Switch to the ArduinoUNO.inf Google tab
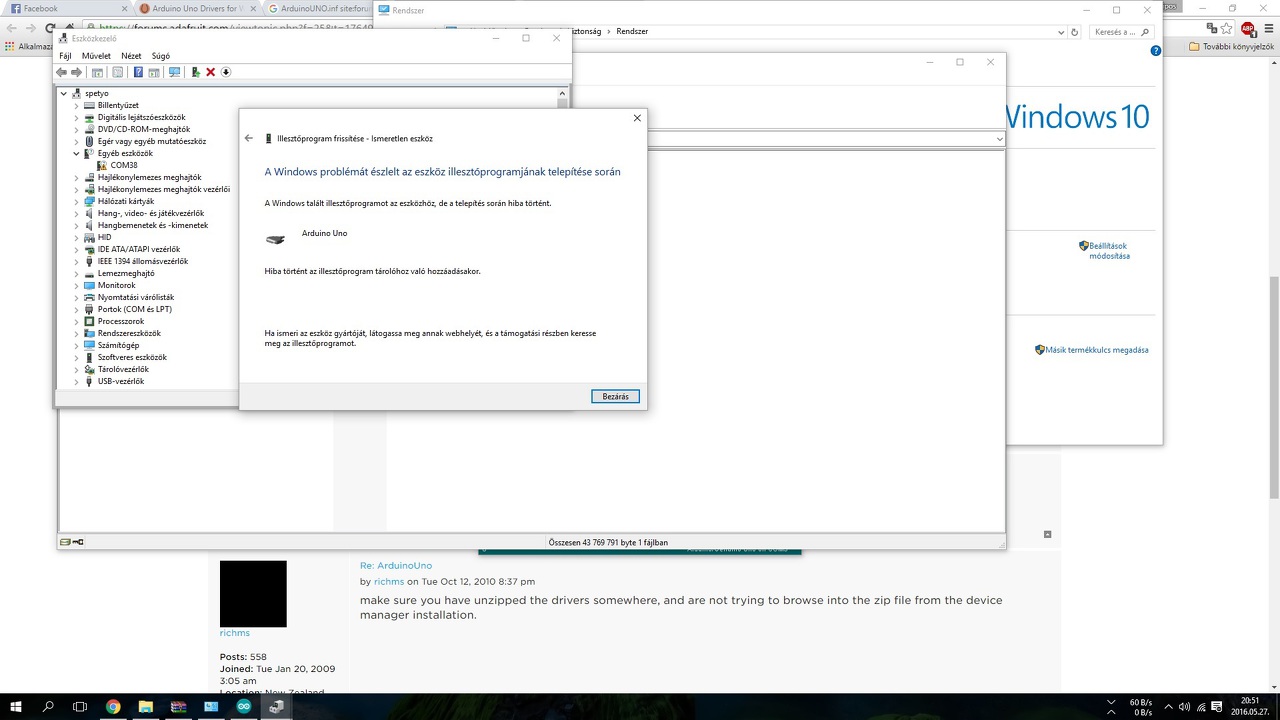 [x=319, y=8]
